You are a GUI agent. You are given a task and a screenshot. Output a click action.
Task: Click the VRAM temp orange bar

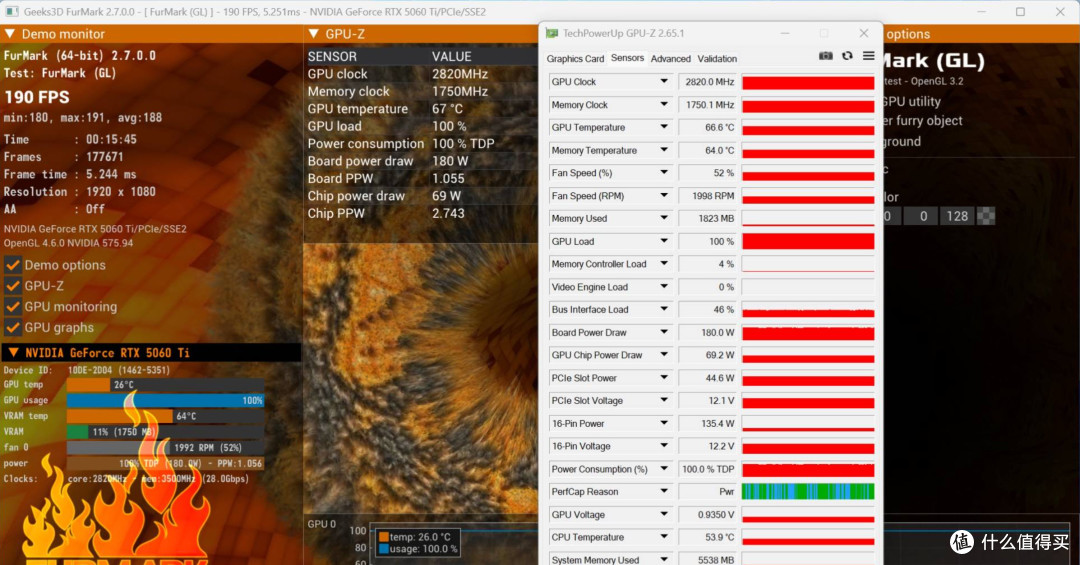(120, 416)
